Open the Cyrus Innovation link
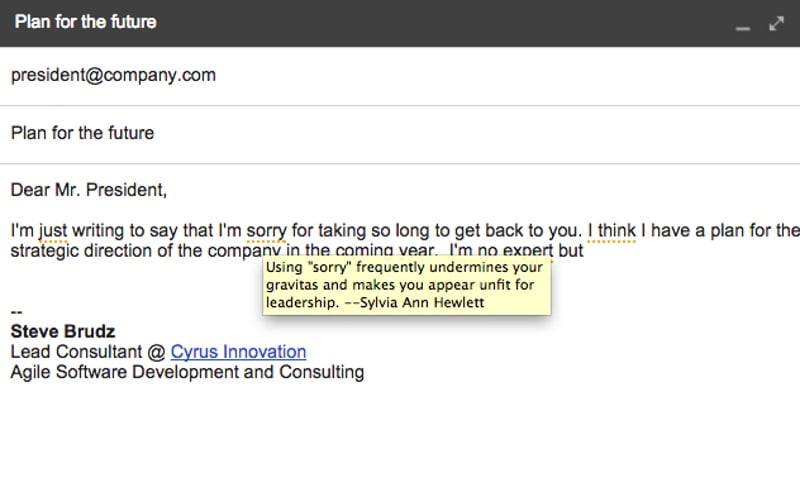This screenshot has width=800, height=497. (x=238, y=352)
